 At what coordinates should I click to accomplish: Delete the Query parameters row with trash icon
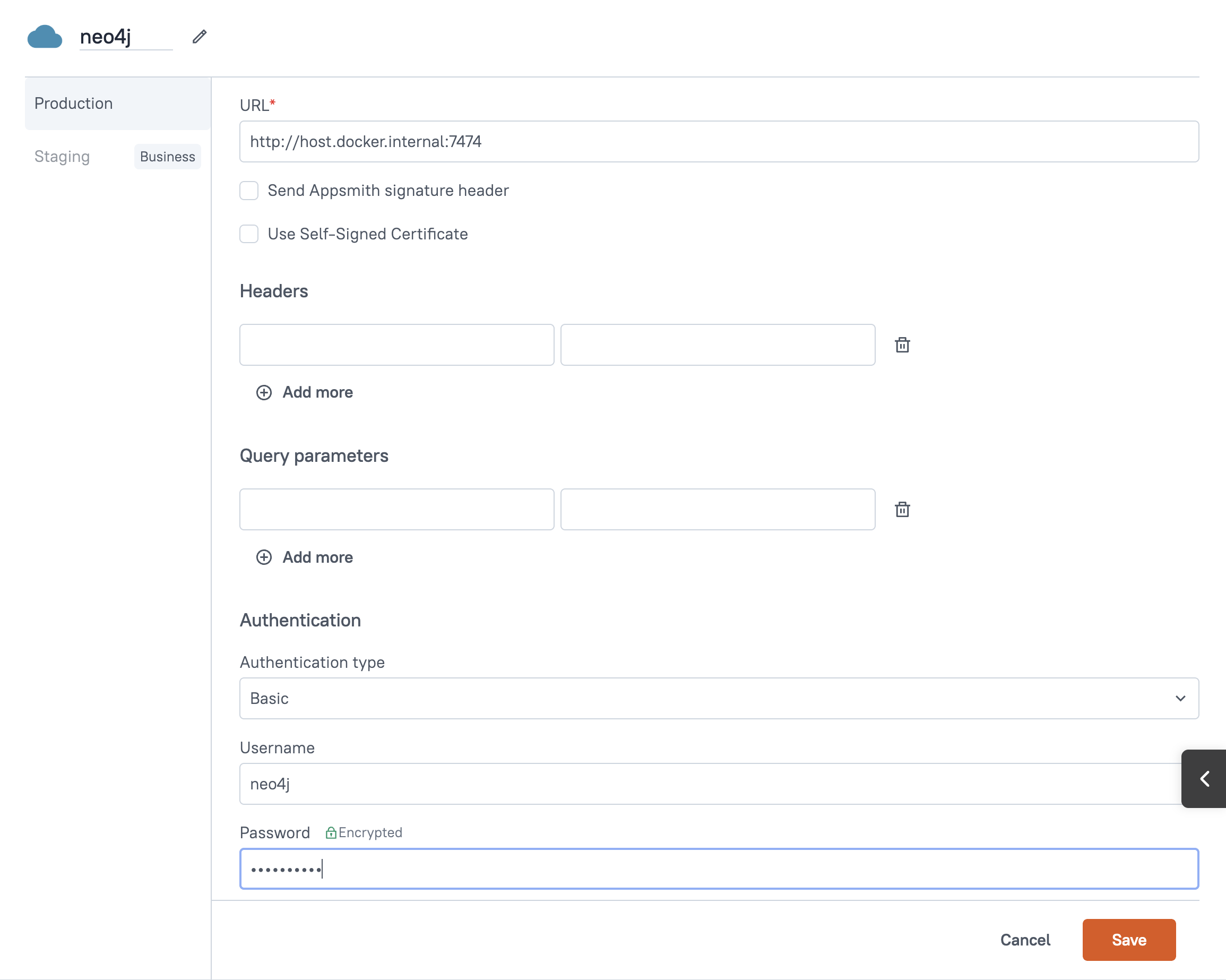tap(902, 509)
